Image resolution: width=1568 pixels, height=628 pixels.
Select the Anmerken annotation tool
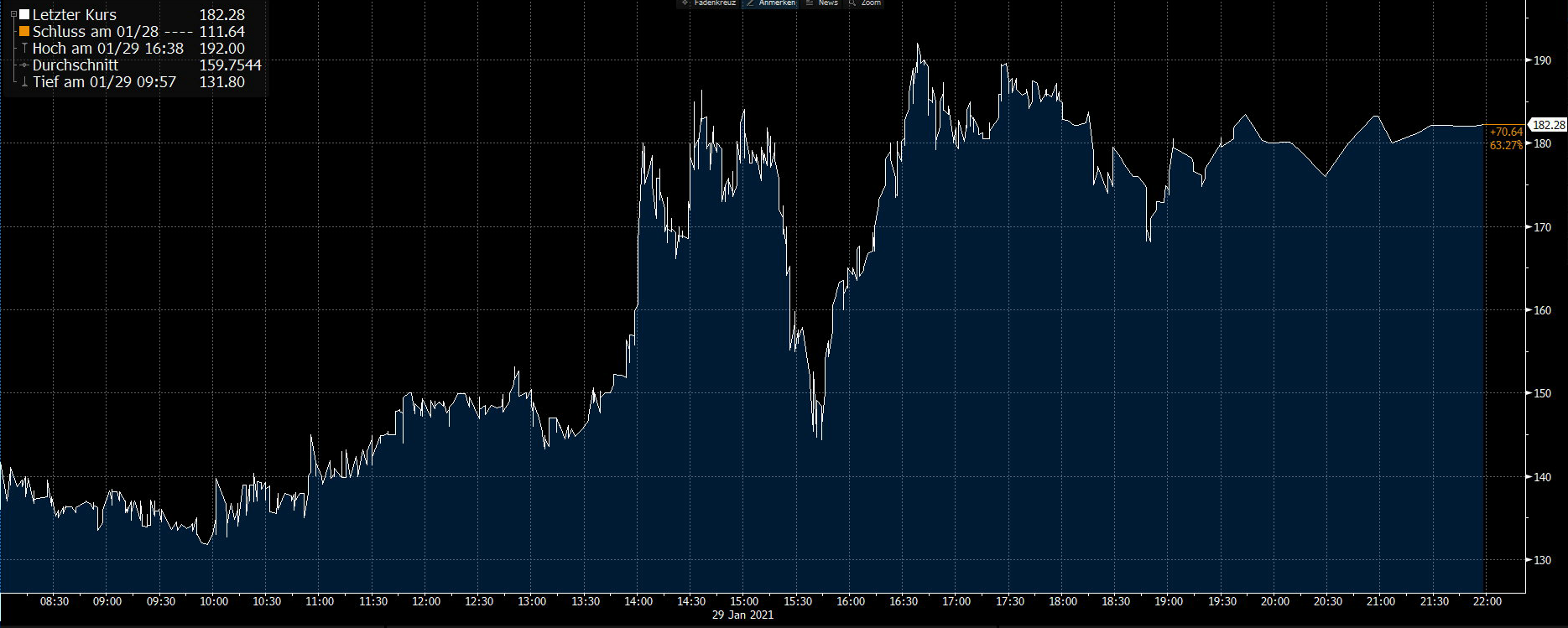tap(770, 3)
